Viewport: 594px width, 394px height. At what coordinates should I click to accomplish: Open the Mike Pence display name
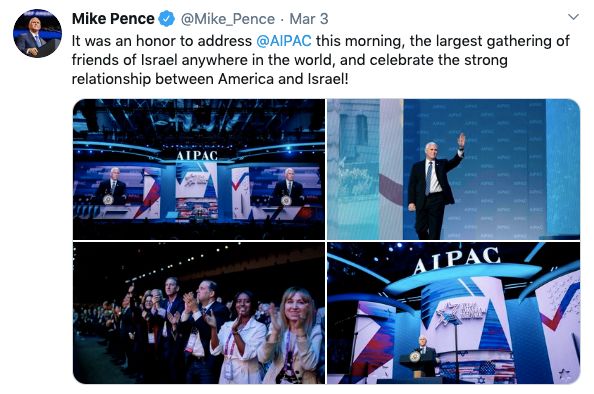113,19
